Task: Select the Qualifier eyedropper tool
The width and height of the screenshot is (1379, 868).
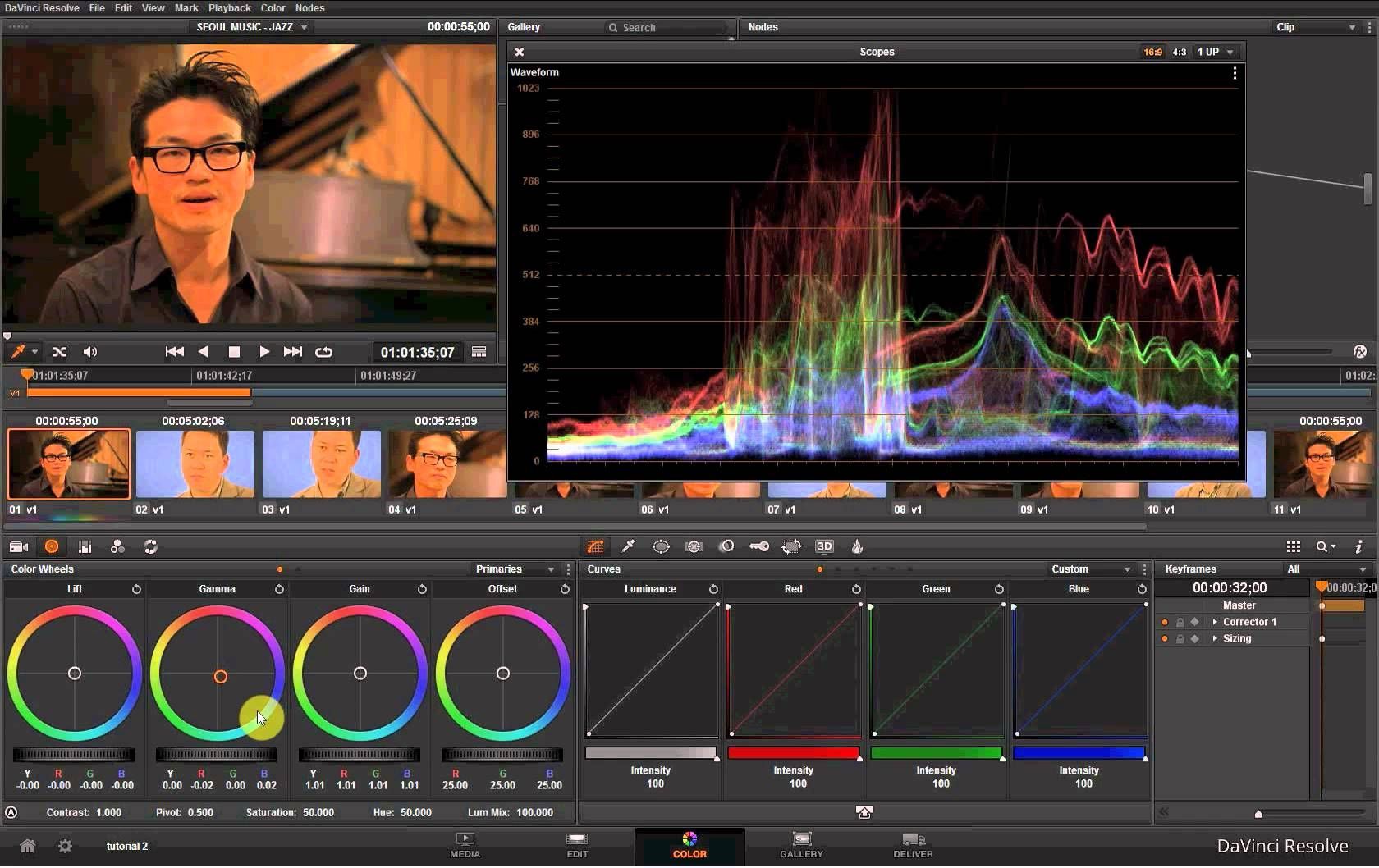Action: click(x=628, y=546)
